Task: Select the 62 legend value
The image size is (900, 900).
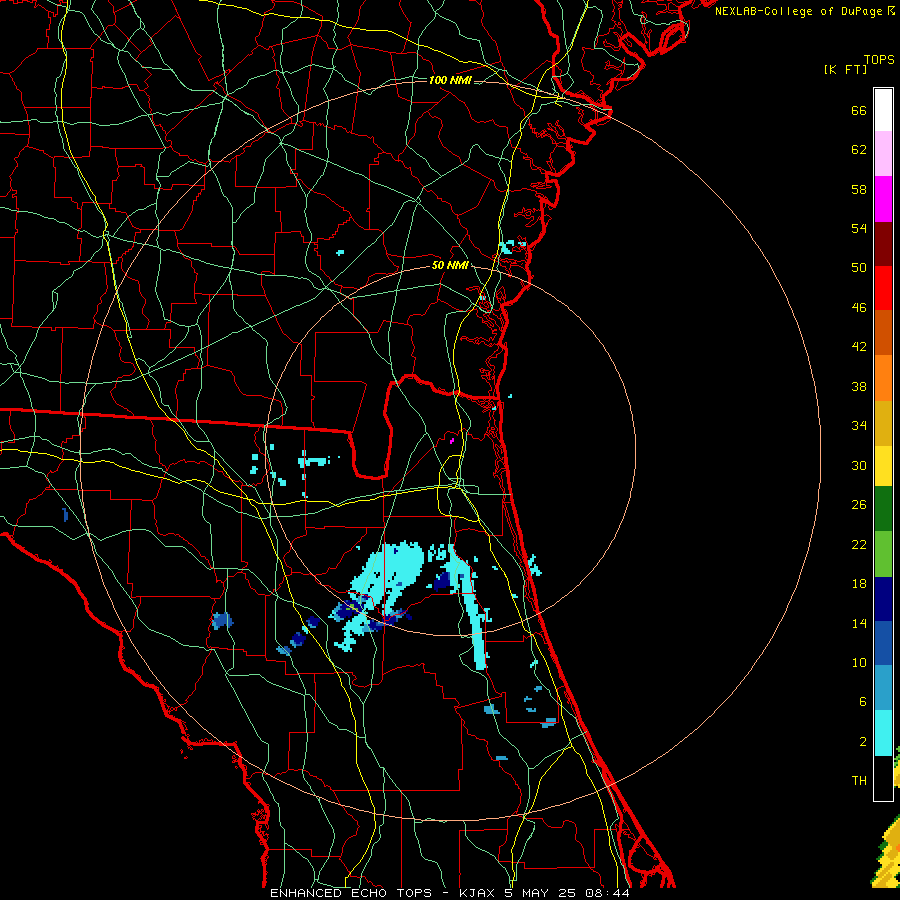Action: point(859,150)
